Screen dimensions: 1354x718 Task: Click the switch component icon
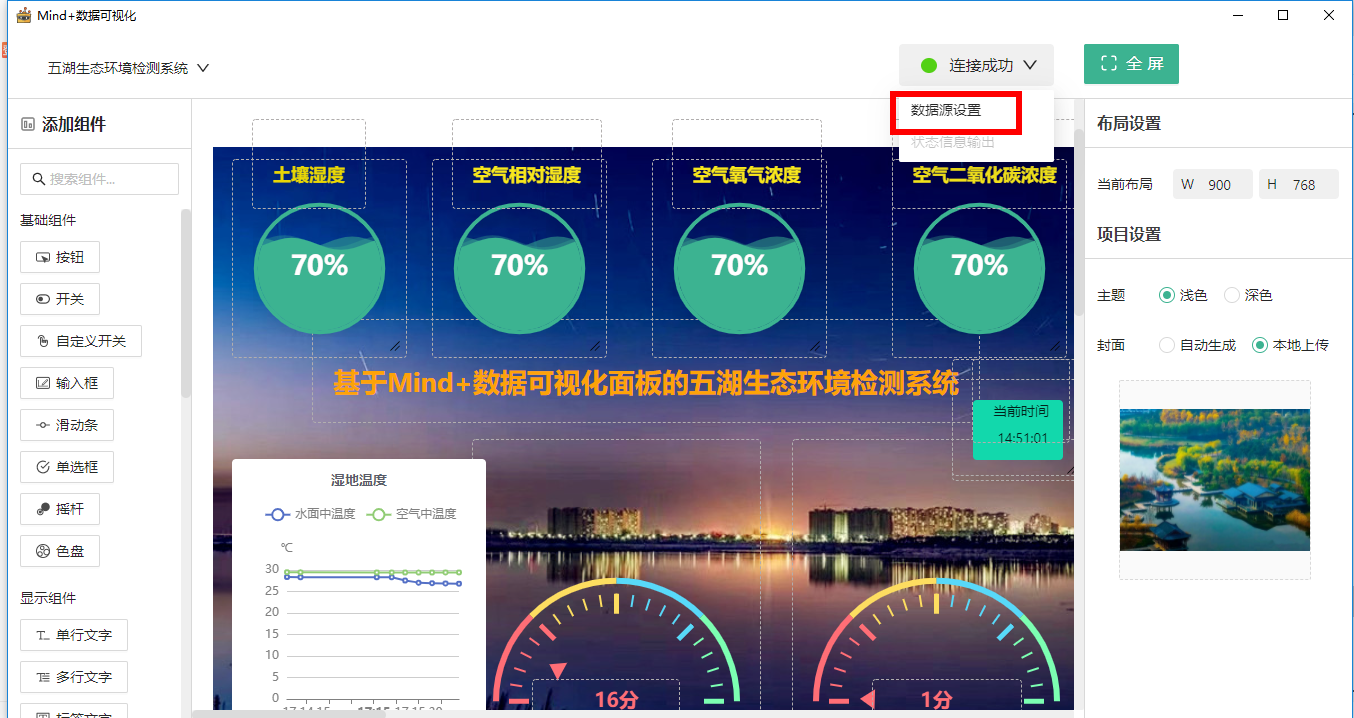click(x=43, y=299)
